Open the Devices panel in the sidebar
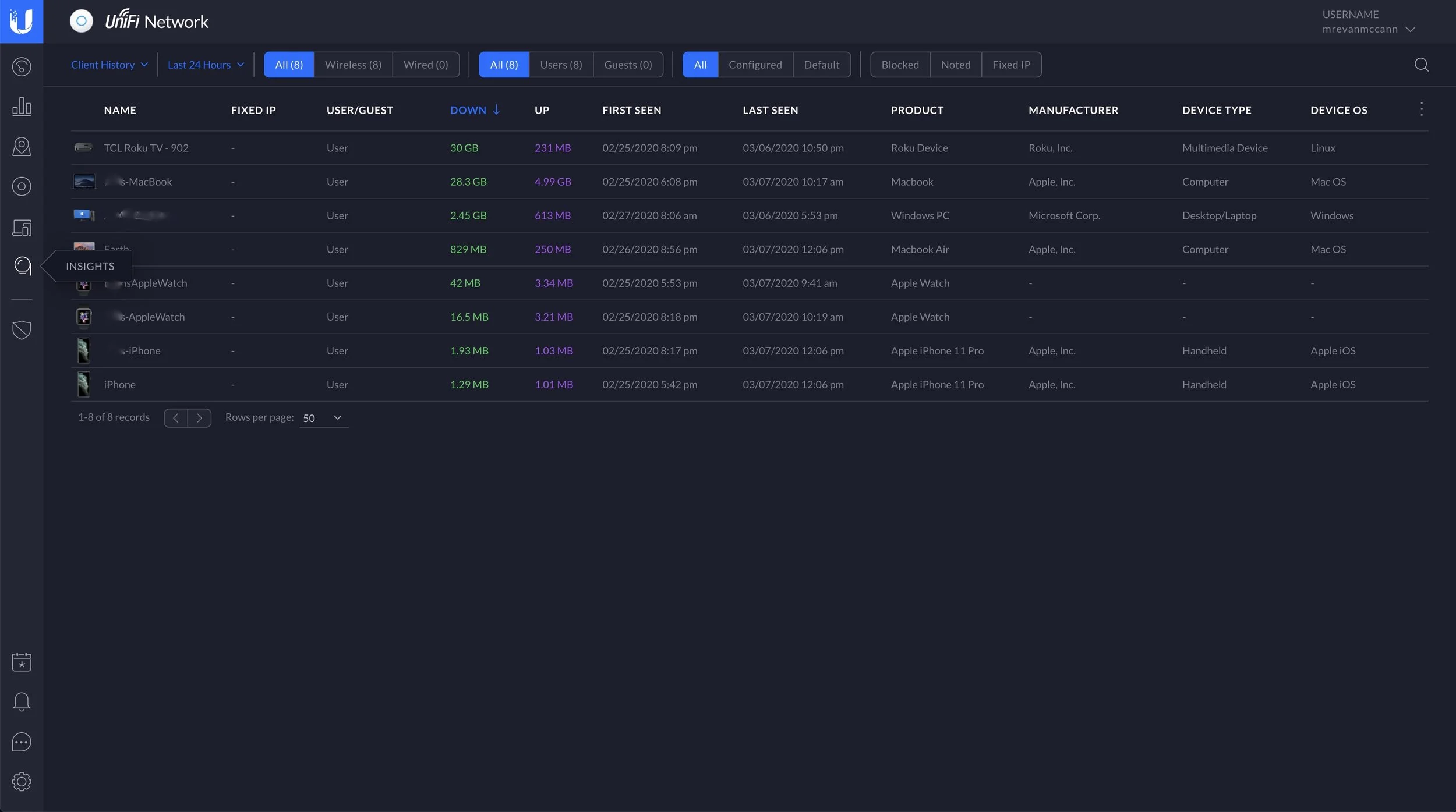This screenshot has height=812, width=1456. coord(22,186)
